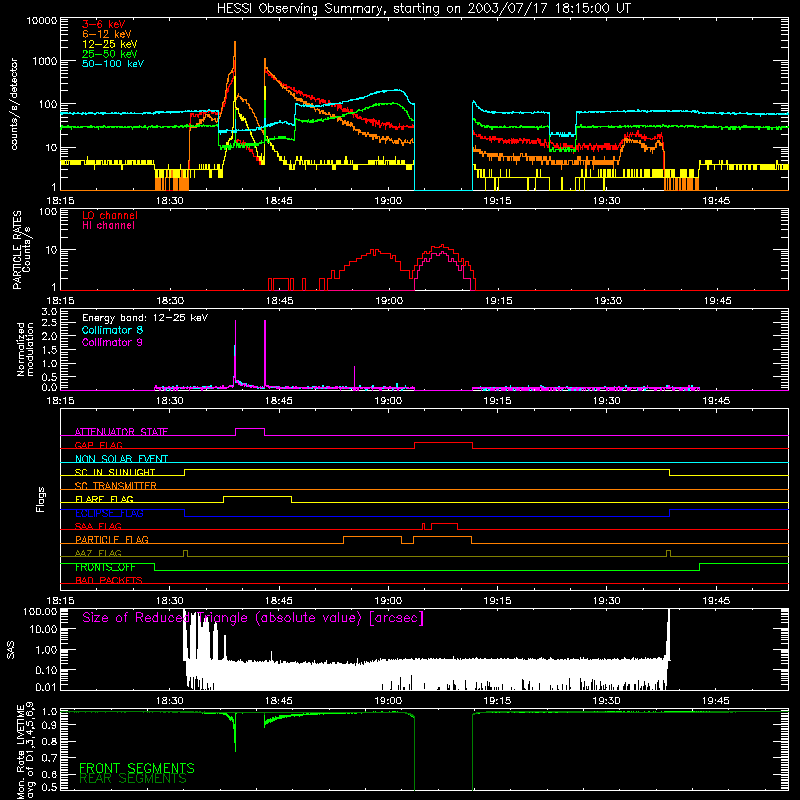This screenshot has height=800, width=800.
Task: Select the 3-6 keV legend label
Action: coord(104,24)
